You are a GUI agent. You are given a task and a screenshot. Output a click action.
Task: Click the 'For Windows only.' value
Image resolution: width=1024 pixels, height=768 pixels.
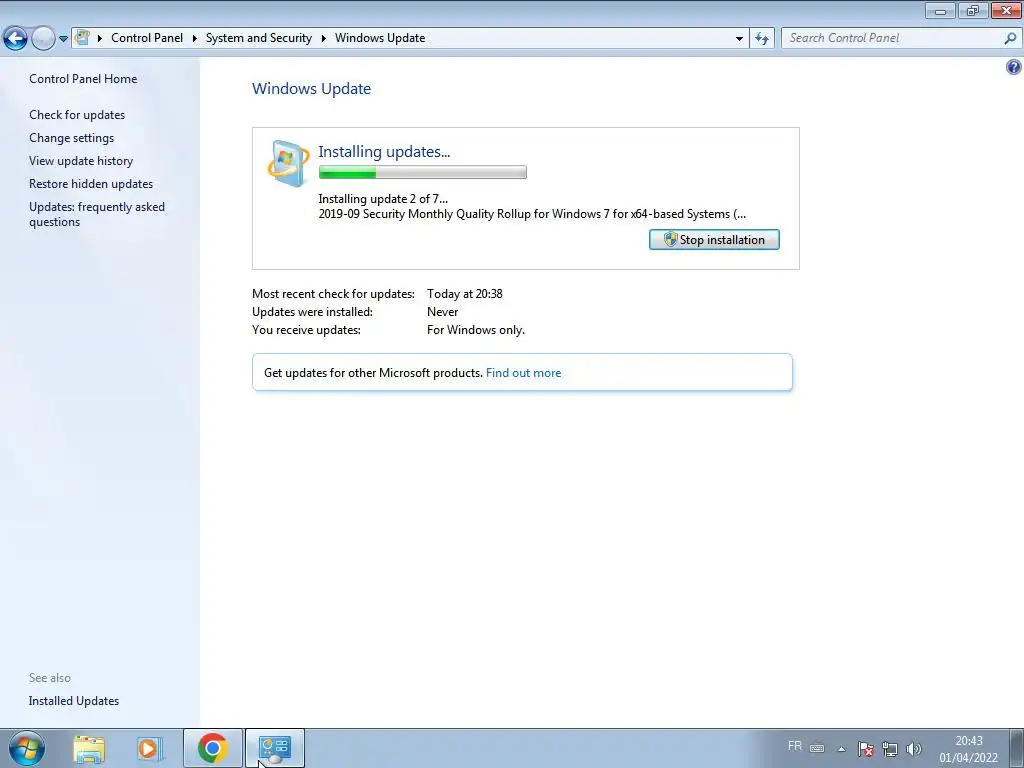(476, 330)
